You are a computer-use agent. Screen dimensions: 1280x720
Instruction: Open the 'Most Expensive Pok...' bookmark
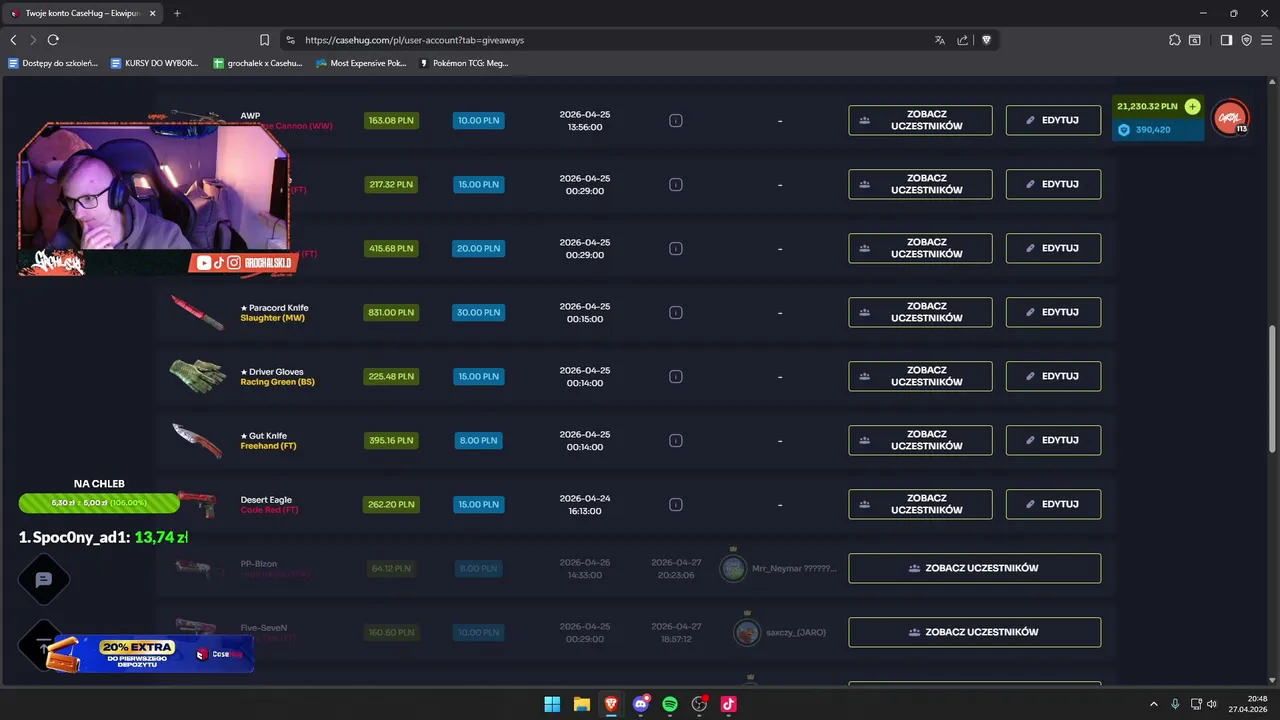[360, 63]
